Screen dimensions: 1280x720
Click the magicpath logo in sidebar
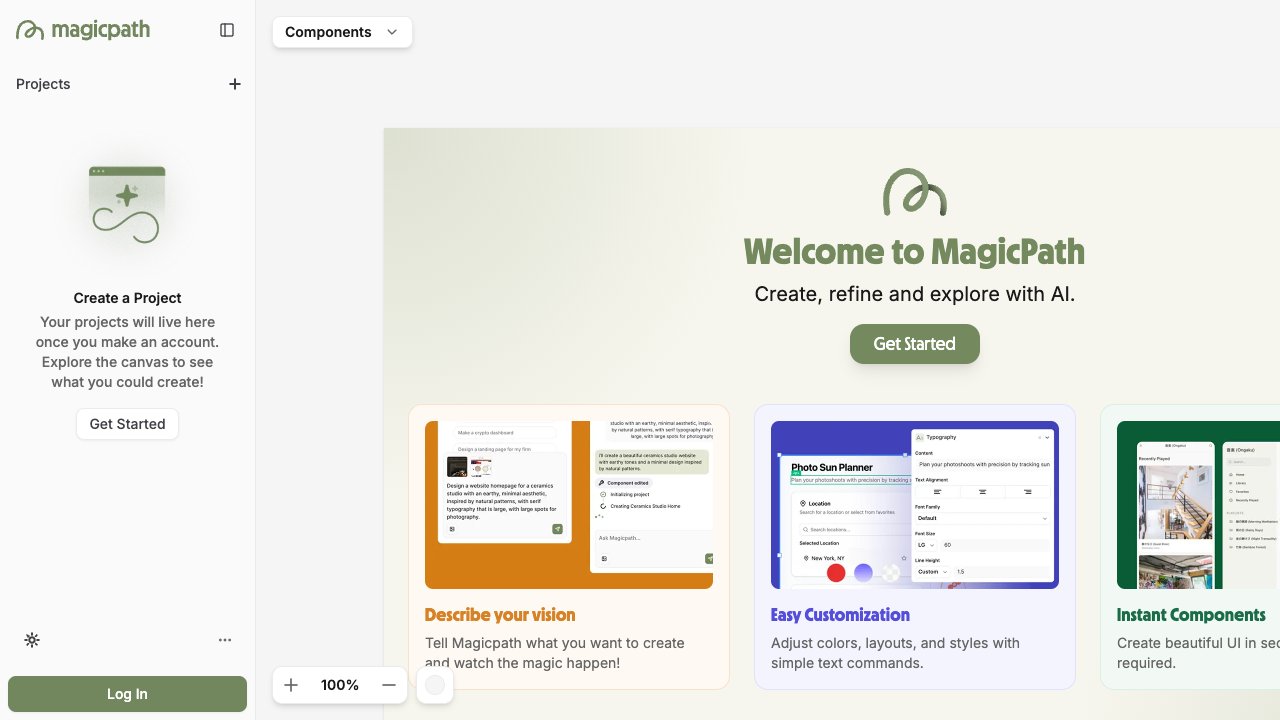pos(83,30)
